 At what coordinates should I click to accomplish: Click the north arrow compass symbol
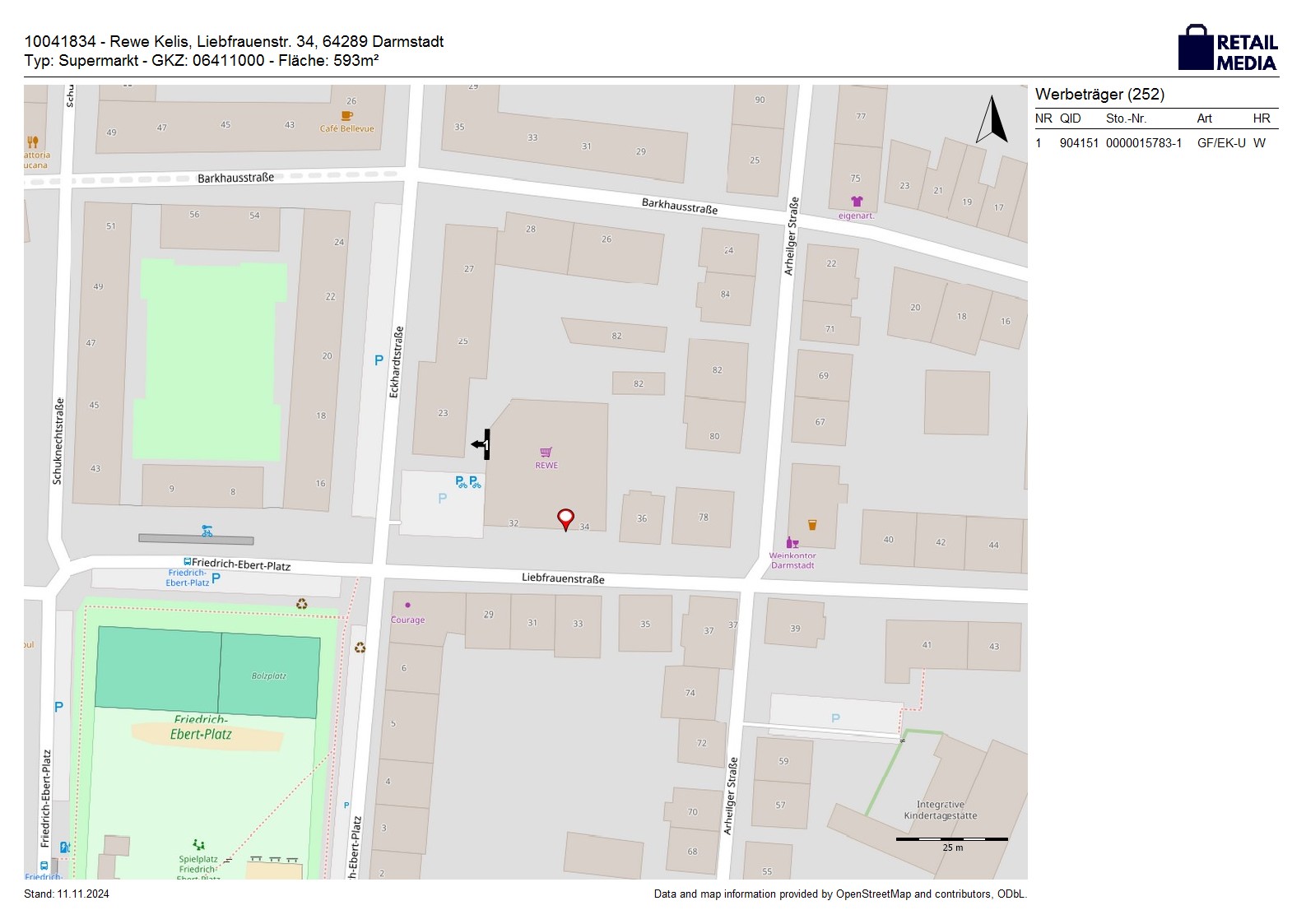pyautogui.click(x=992, y=120)
